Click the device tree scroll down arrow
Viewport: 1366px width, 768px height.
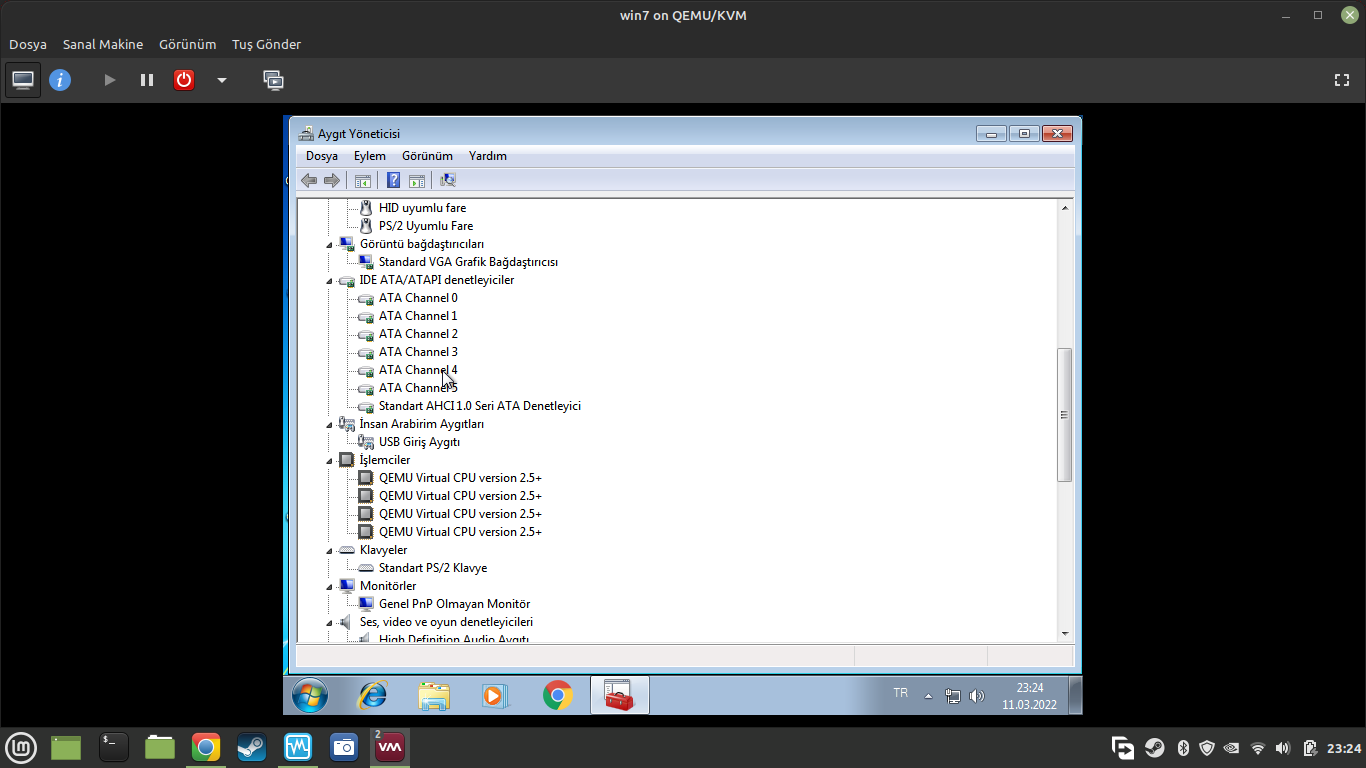click(x=1065, y=633)
